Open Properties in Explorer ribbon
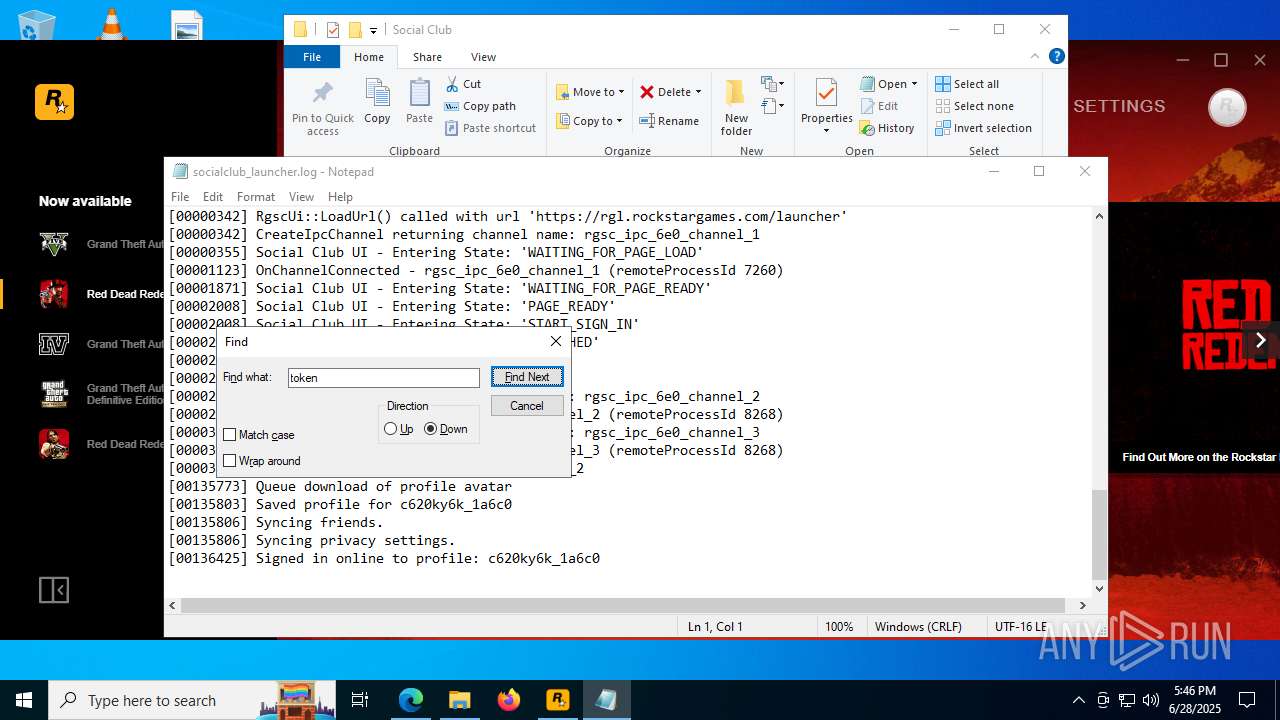 point(826,106)
